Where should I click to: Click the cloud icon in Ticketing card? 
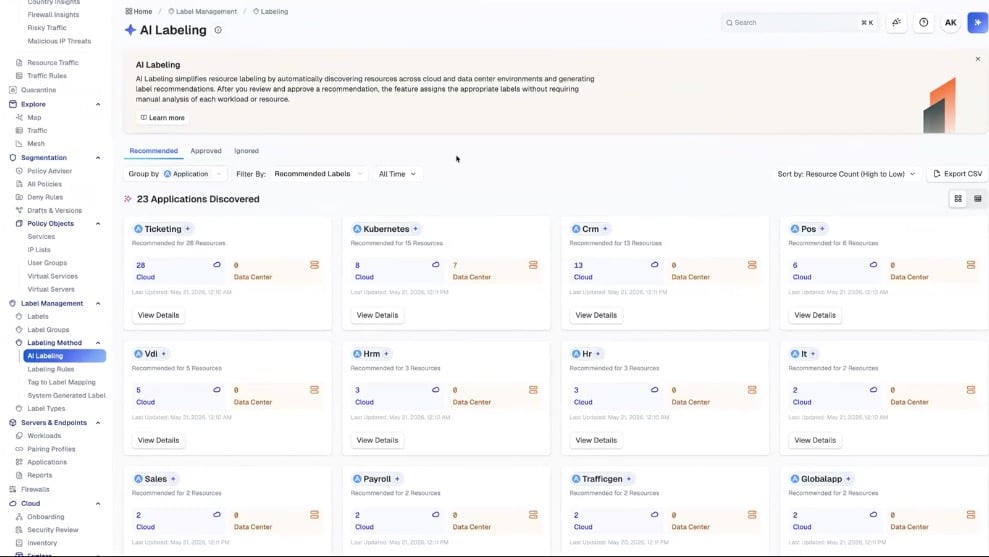coord(217,265)
